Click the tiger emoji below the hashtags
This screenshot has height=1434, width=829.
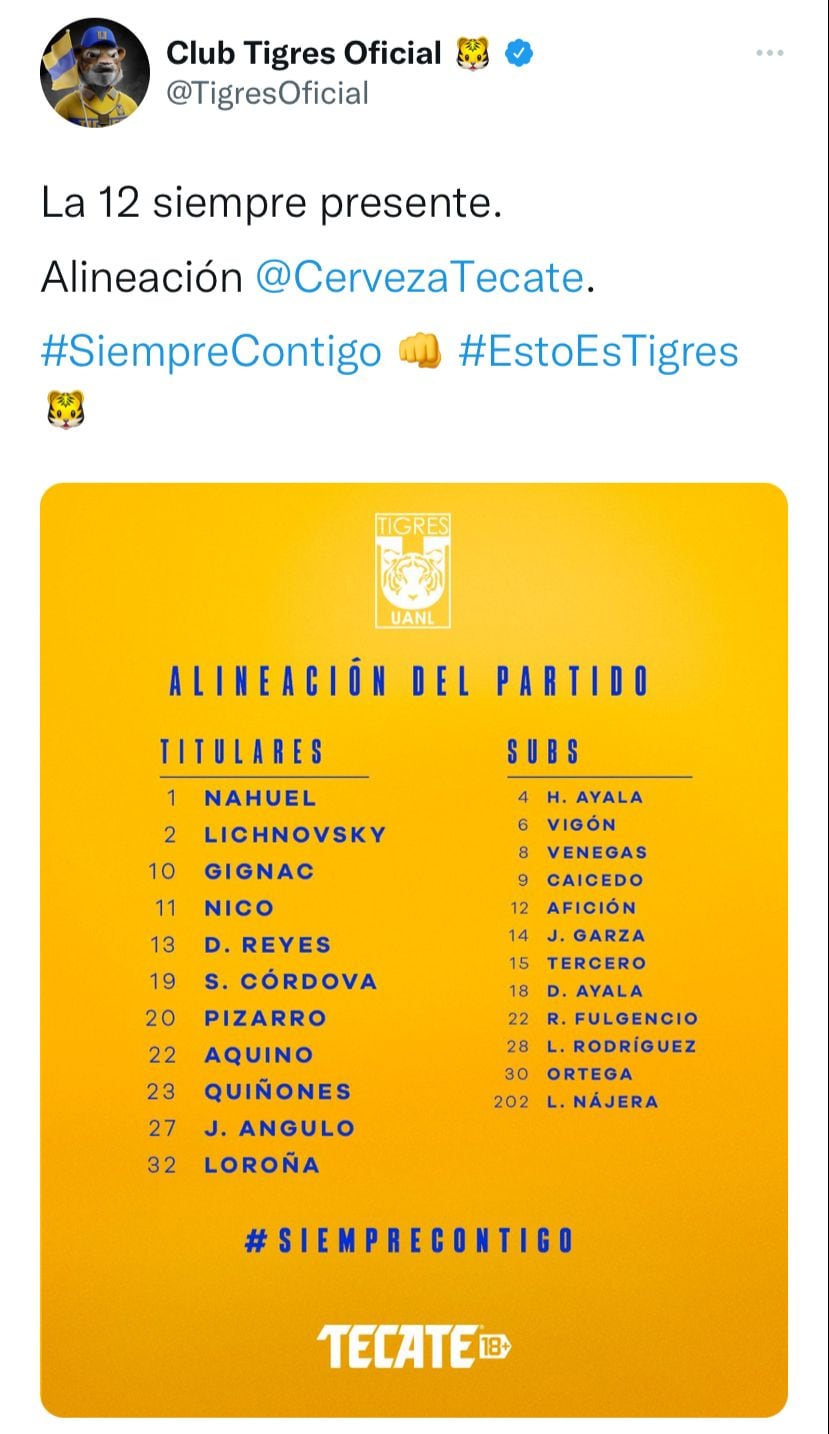click(x=65, y=407)
